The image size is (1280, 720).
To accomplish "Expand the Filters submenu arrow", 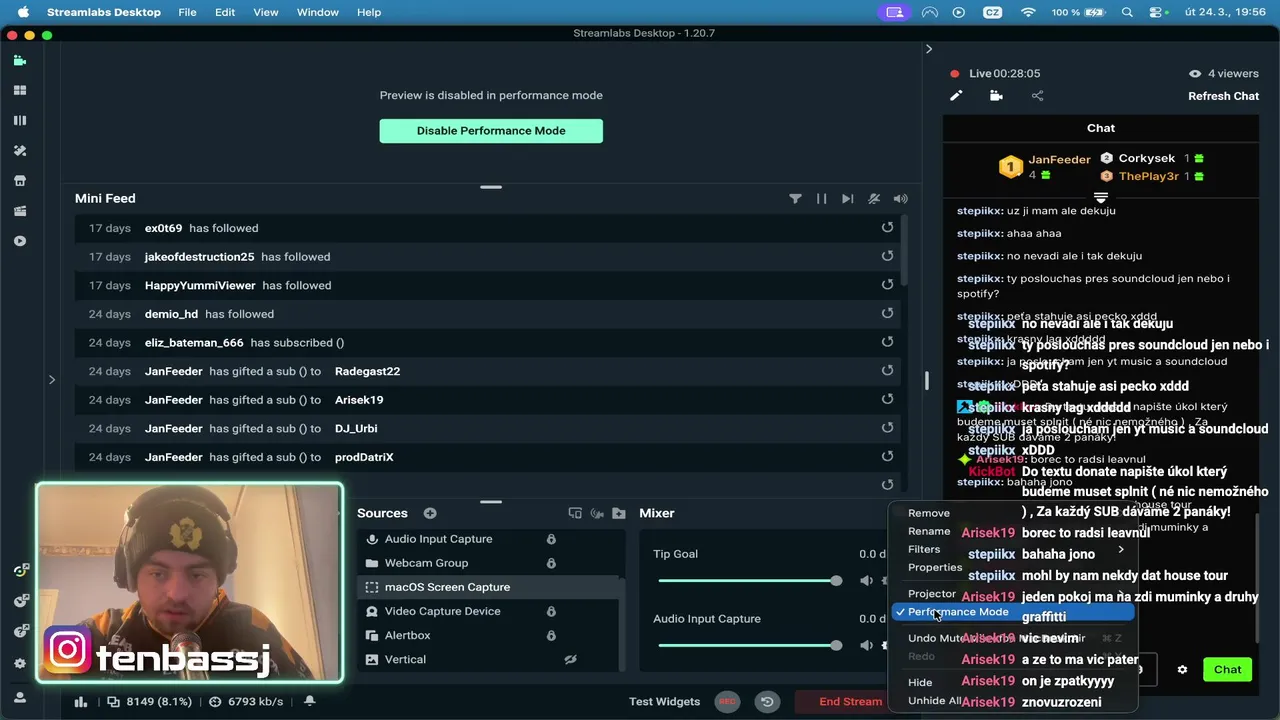I will tap(1121, 549).
